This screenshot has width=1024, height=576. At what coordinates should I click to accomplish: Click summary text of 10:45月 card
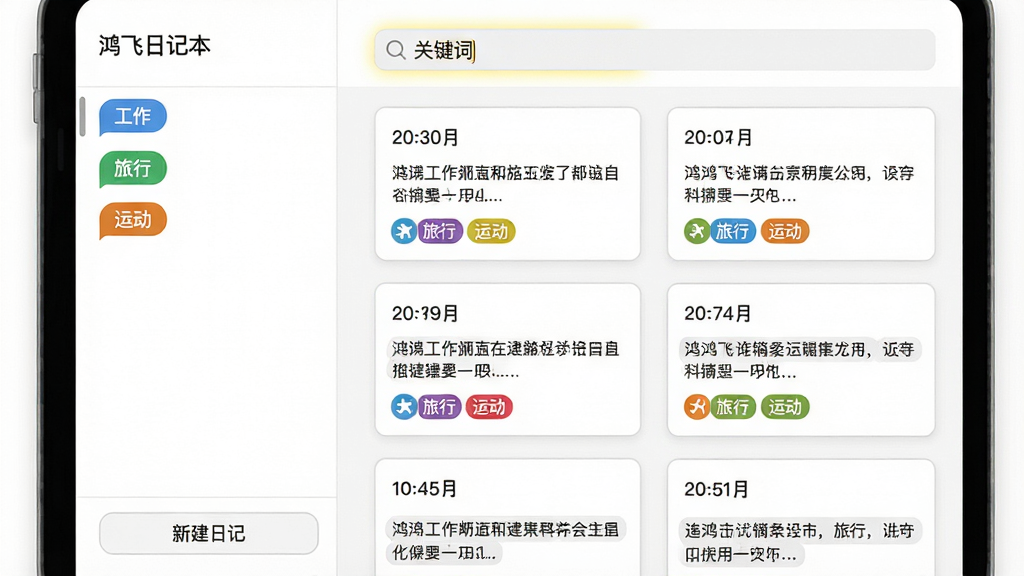505,540
